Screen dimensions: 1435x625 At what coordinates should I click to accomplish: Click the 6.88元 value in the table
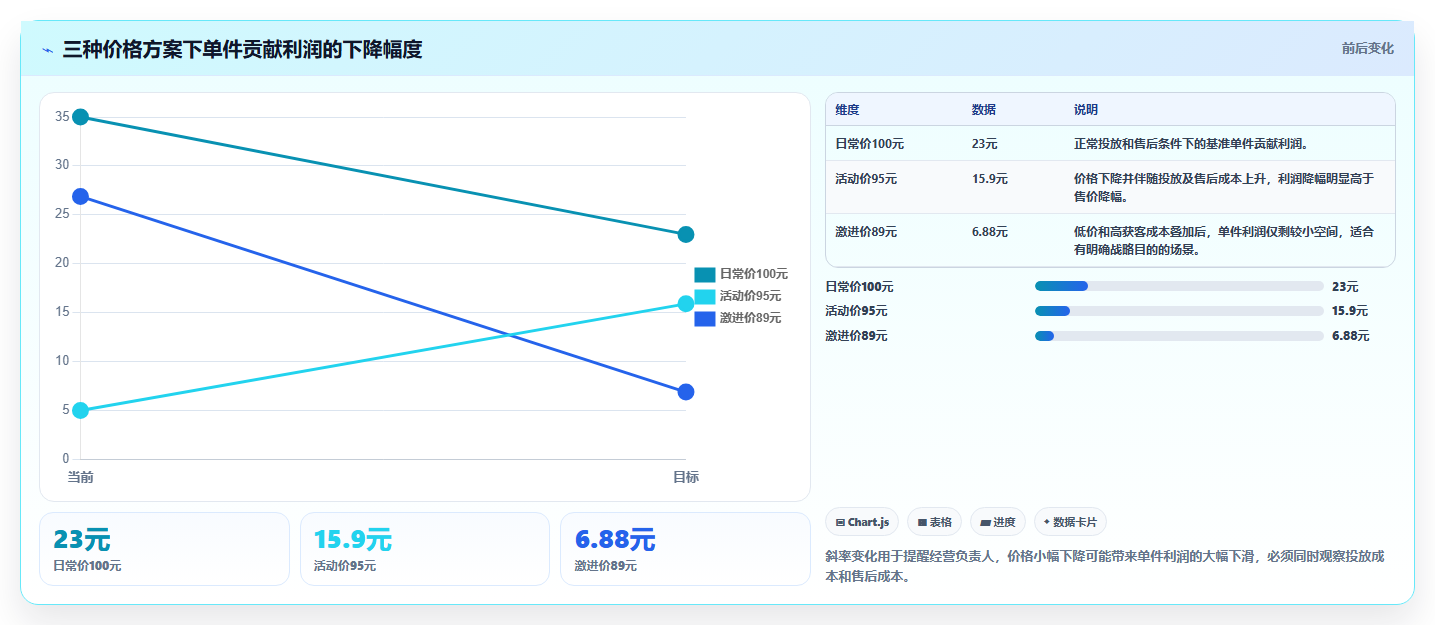click(x=989, y=232)
